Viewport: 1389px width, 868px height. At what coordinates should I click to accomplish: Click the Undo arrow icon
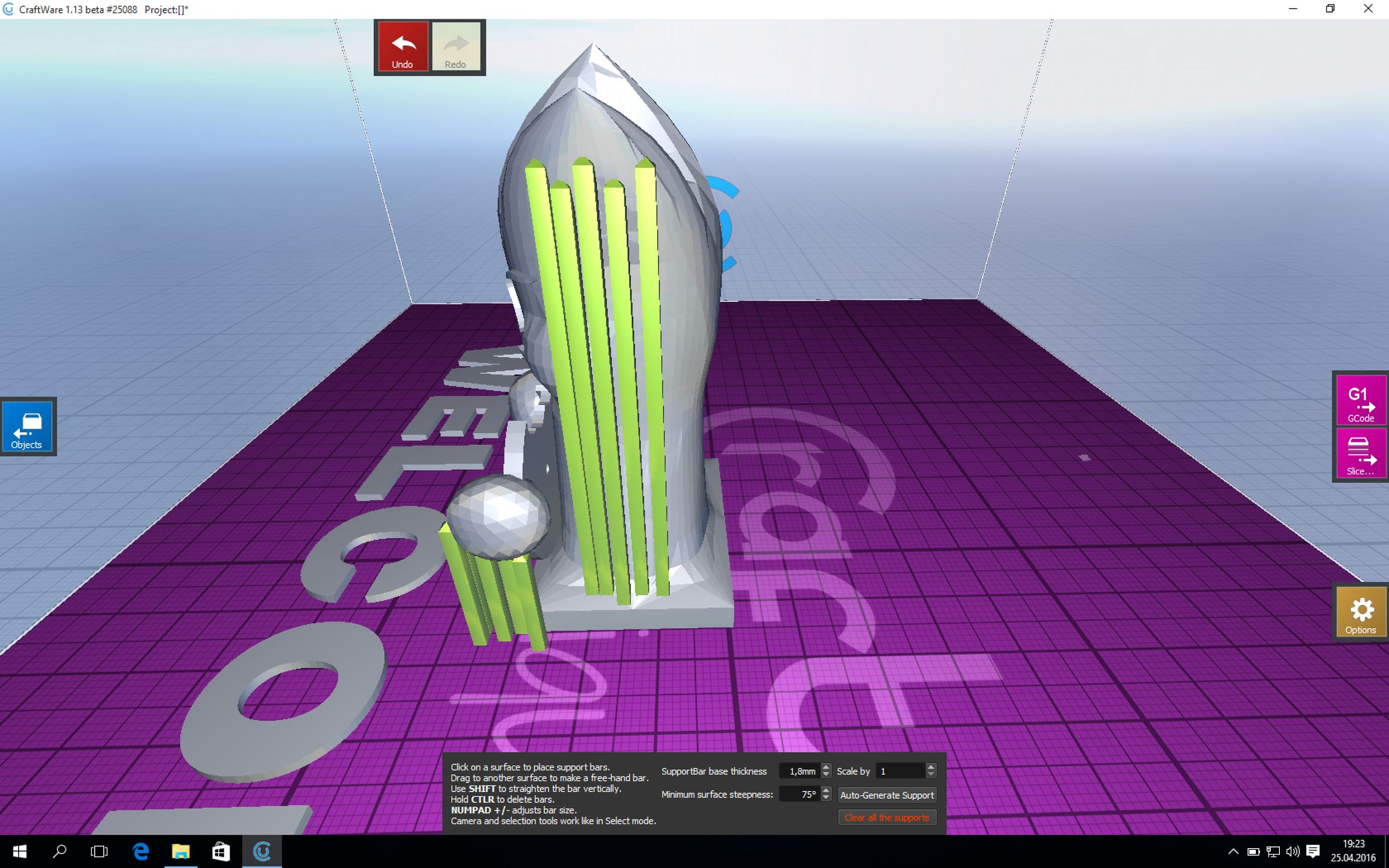[402, 42]
